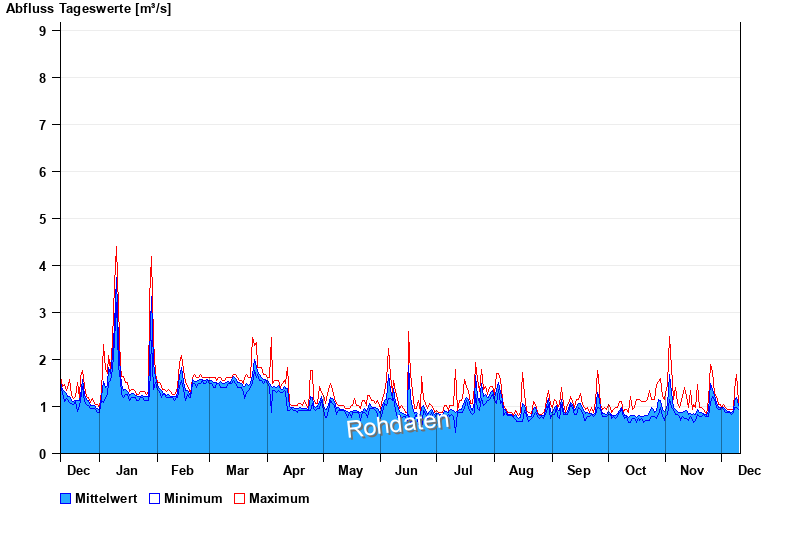Screen dimensions: 800x550
Task: Click y-axis value 3
Action: point(42,313)
